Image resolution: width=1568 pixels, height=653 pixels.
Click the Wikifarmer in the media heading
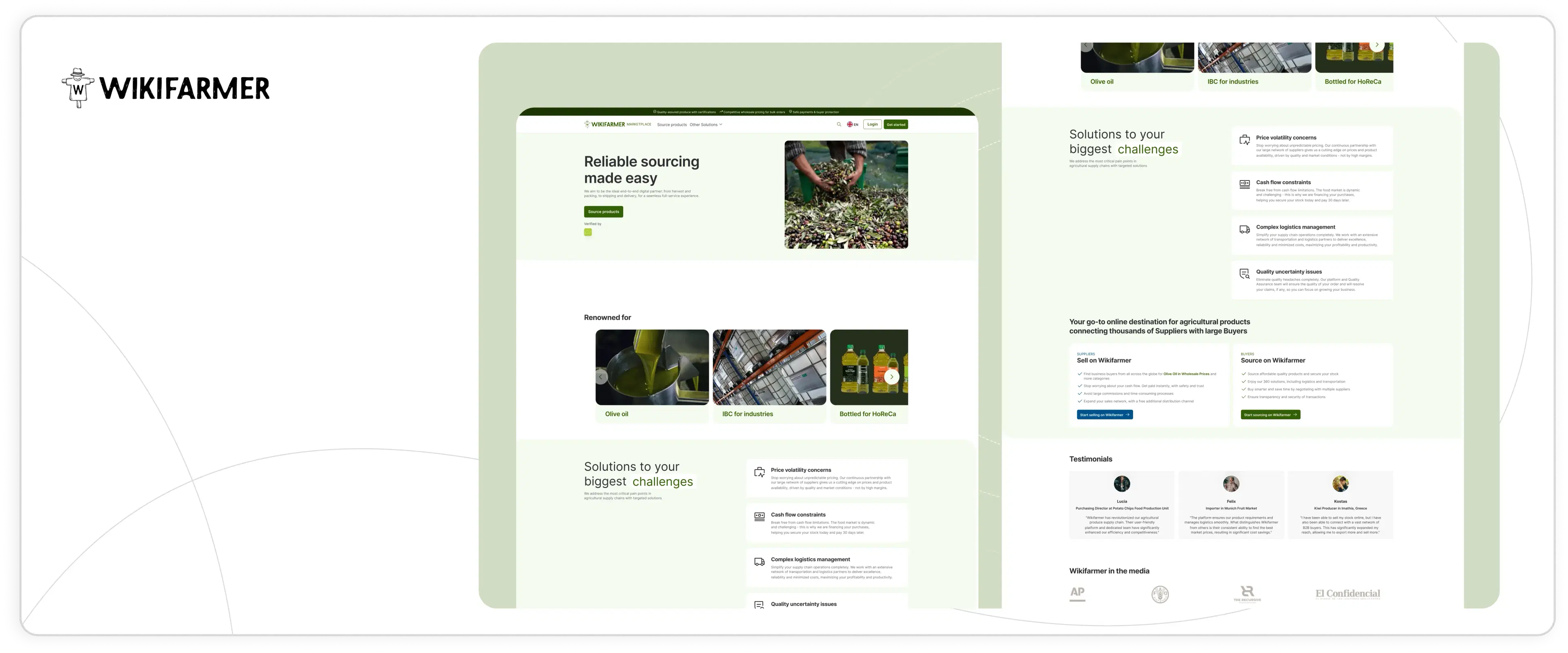click(x=1109, y=571)
